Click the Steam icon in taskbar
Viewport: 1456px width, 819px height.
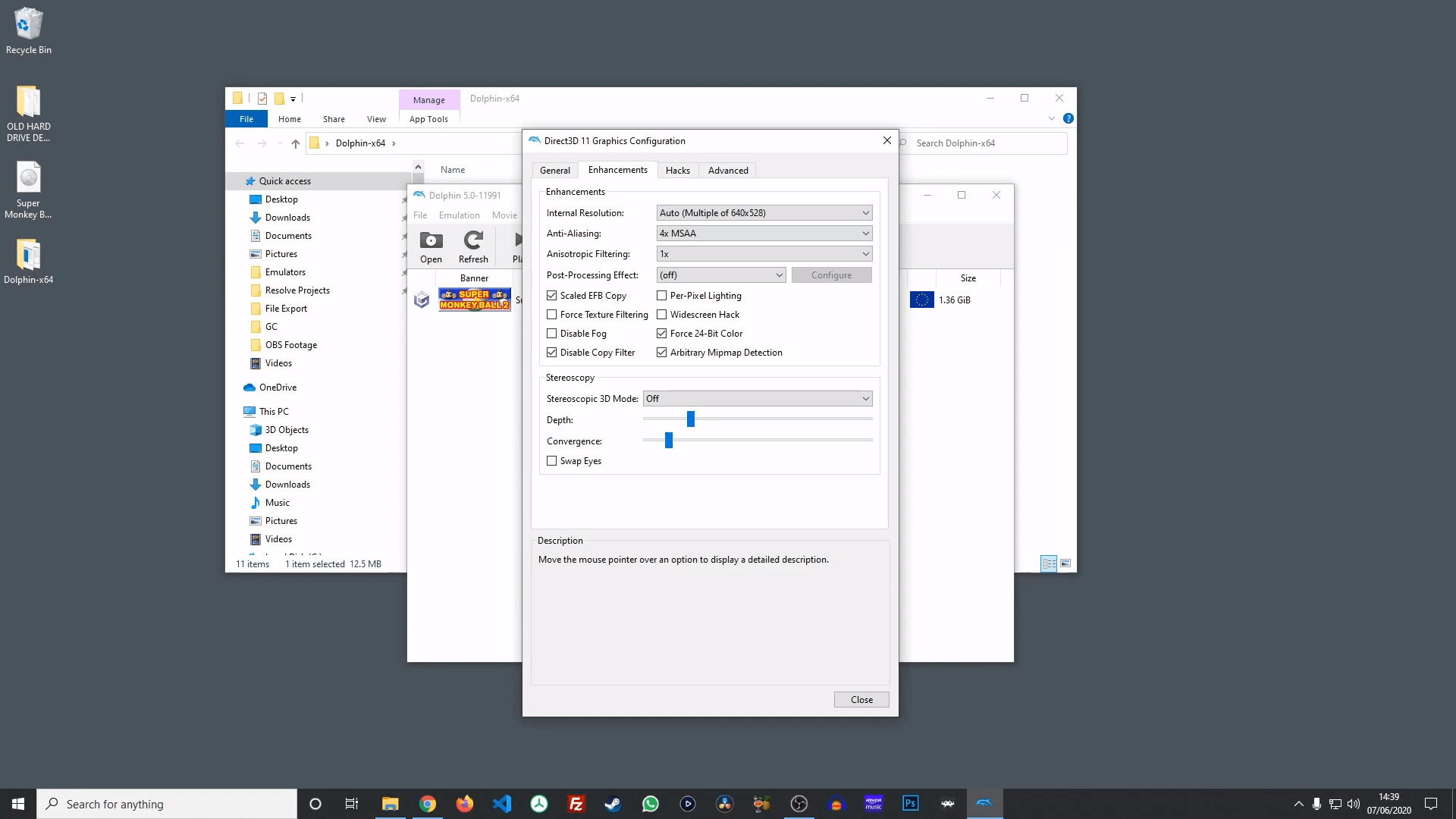click(613, 803)
